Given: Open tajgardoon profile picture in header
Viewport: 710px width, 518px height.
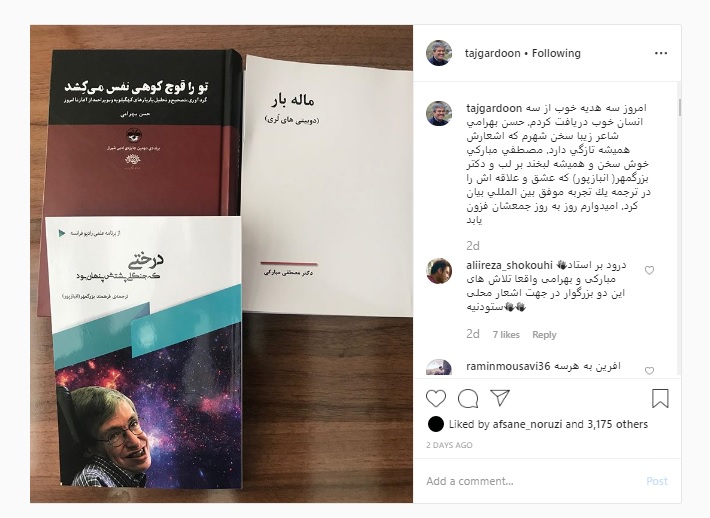Looking at the screenshot, I should click(x=439, y=53).
